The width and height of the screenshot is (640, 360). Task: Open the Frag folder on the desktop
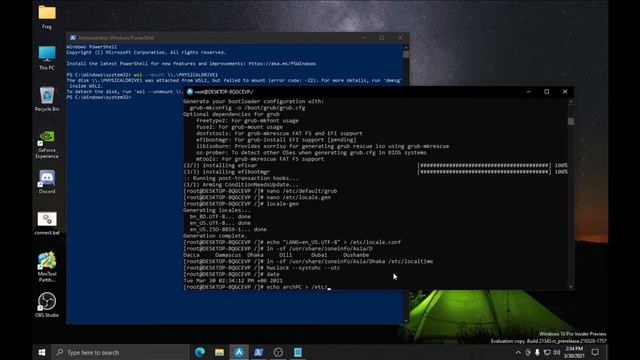(x=47, y=16)
